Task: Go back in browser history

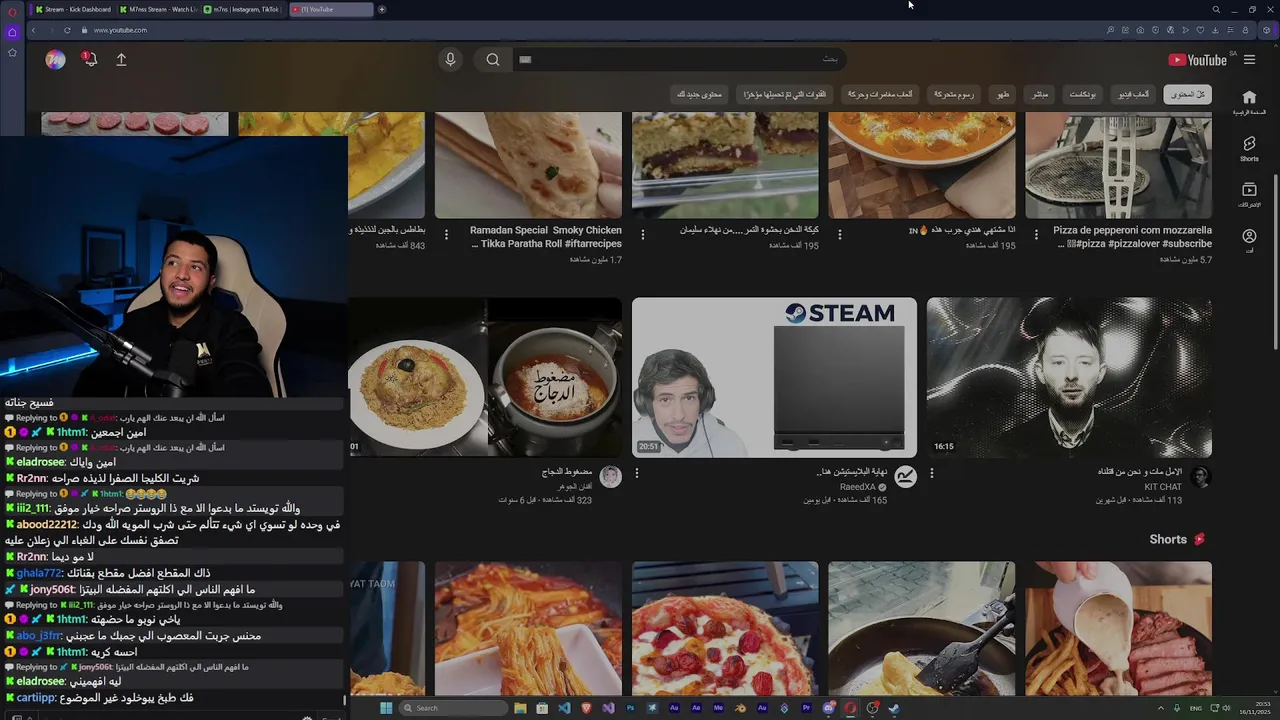Action: click(x=32, y=30)
